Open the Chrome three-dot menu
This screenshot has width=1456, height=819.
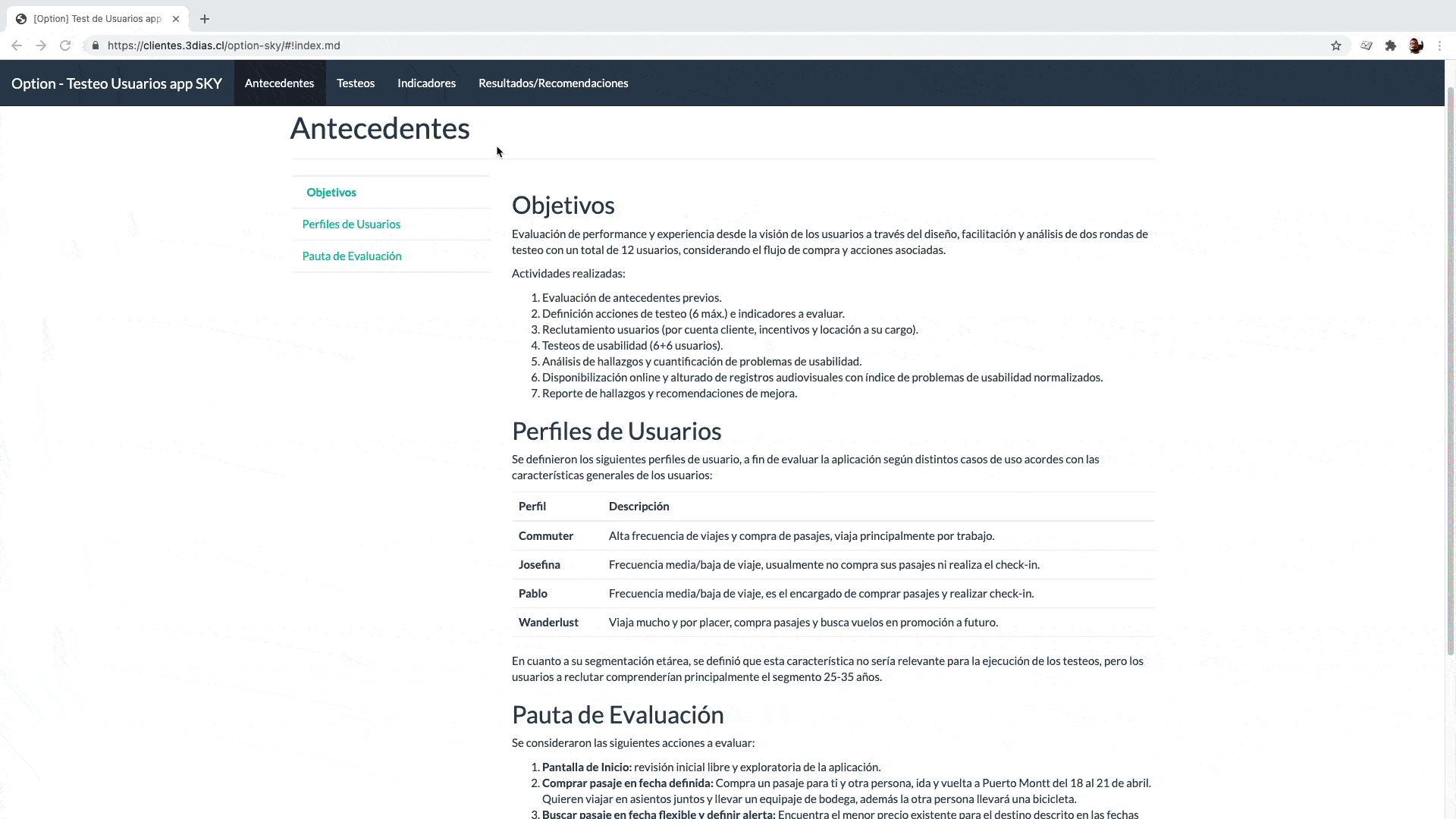[1439, 45]
